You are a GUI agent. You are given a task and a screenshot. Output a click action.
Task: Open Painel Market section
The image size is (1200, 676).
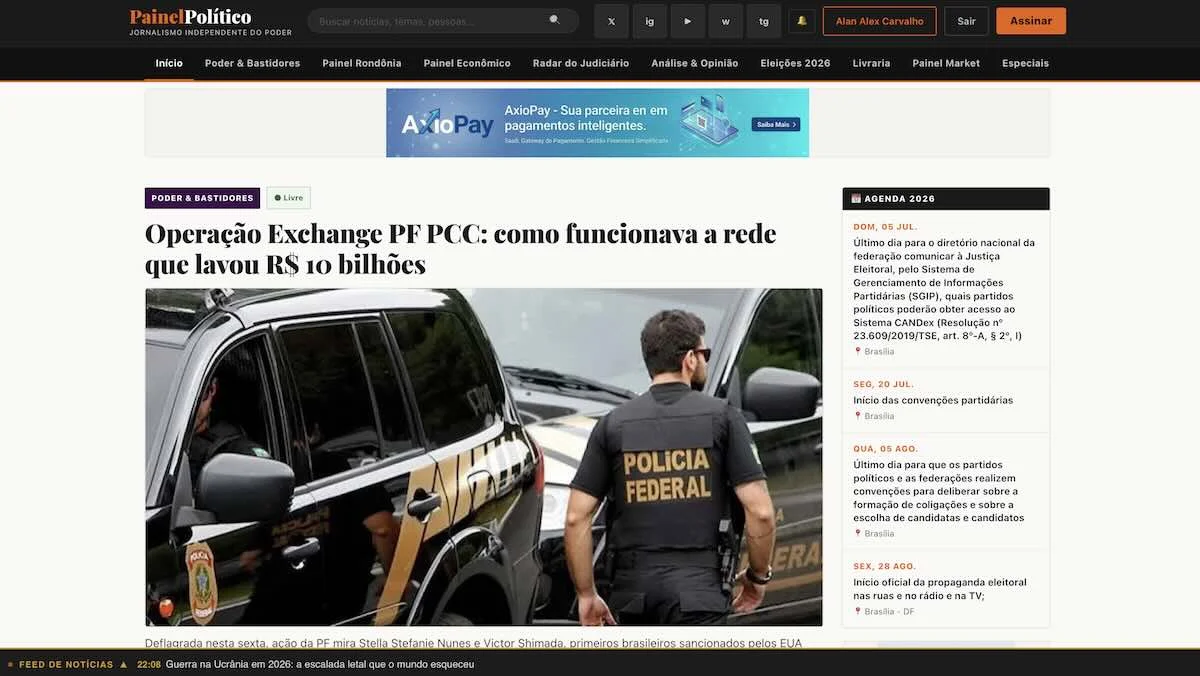(x=946, y=63)
